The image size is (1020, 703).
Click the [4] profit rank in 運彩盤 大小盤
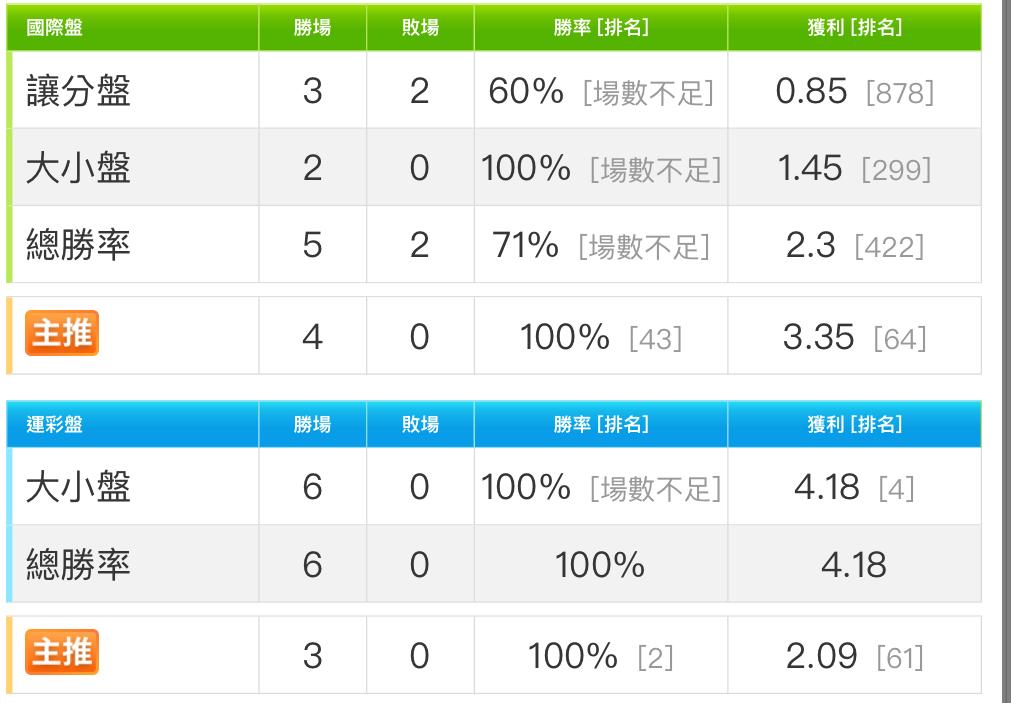(x=896, y=490)
